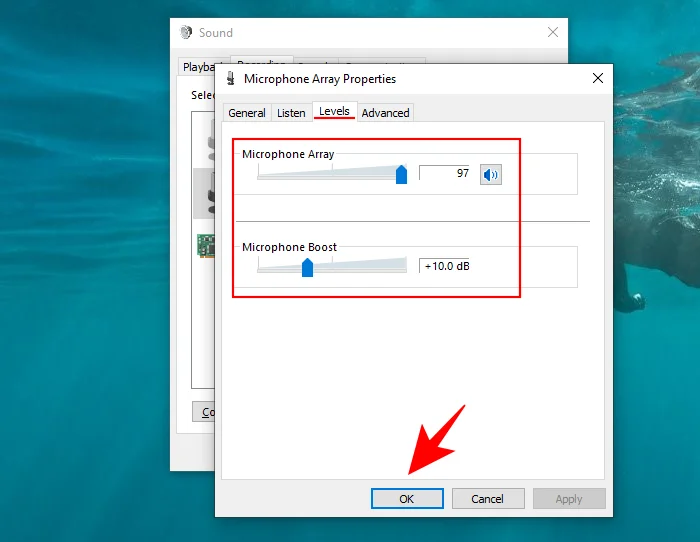Click the speaker icon in Sound title bar
Viewport: 700px width, 542px height.
pyautogui.click(x=186, y=32)
